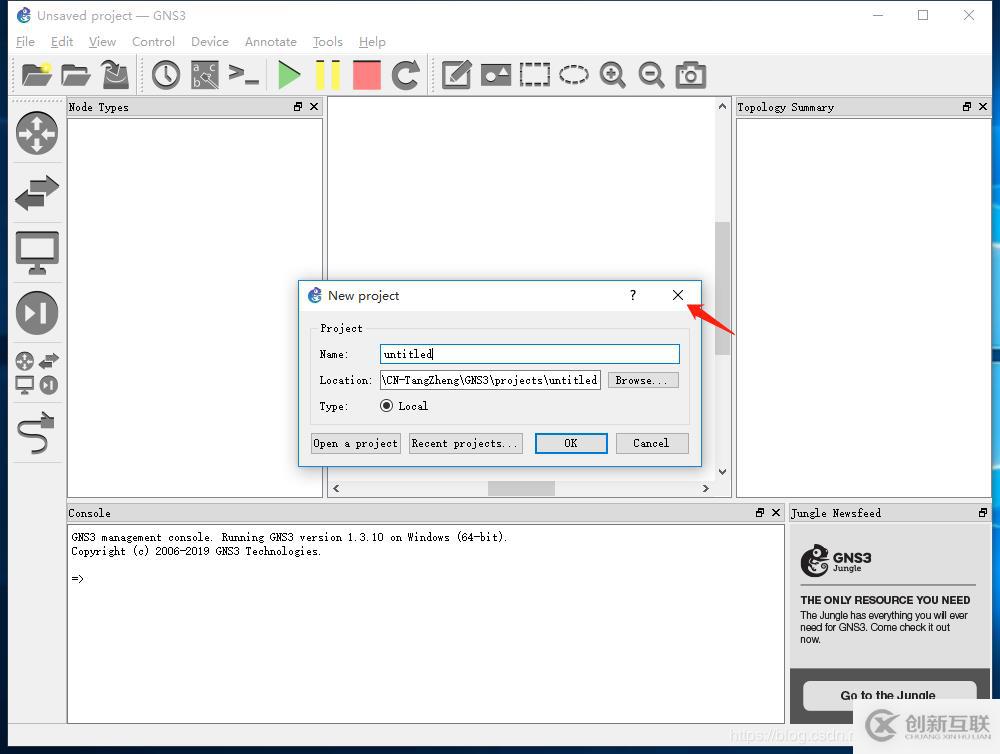This screenshot has width=1000, height=754.
Task: Click the console prompt input area
Action: (x=426, y=579)
